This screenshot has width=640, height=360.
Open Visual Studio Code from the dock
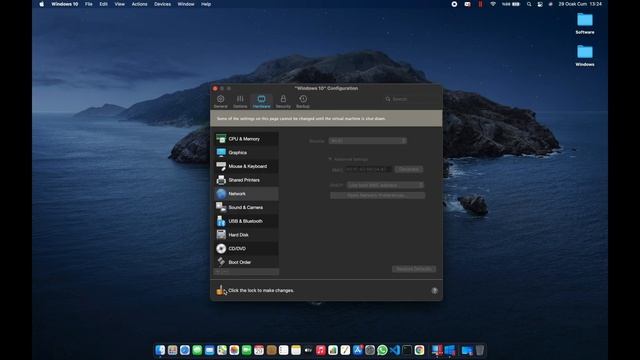395,350
